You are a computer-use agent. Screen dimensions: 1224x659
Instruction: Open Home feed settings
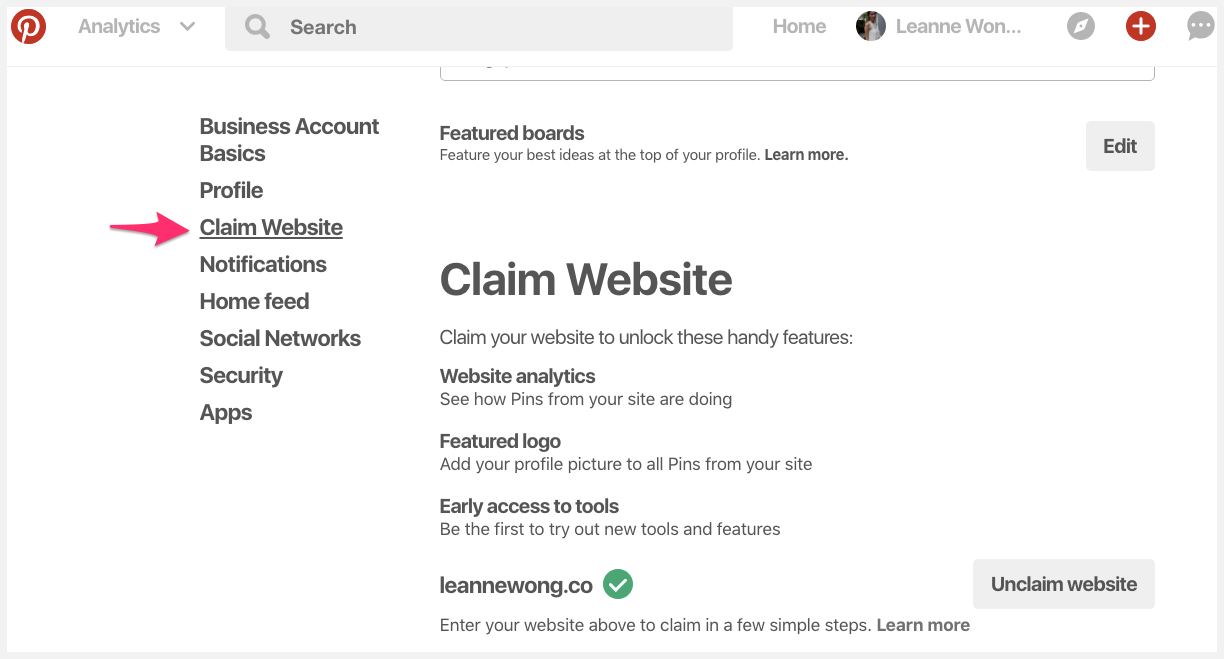click(x=254, y=301)
